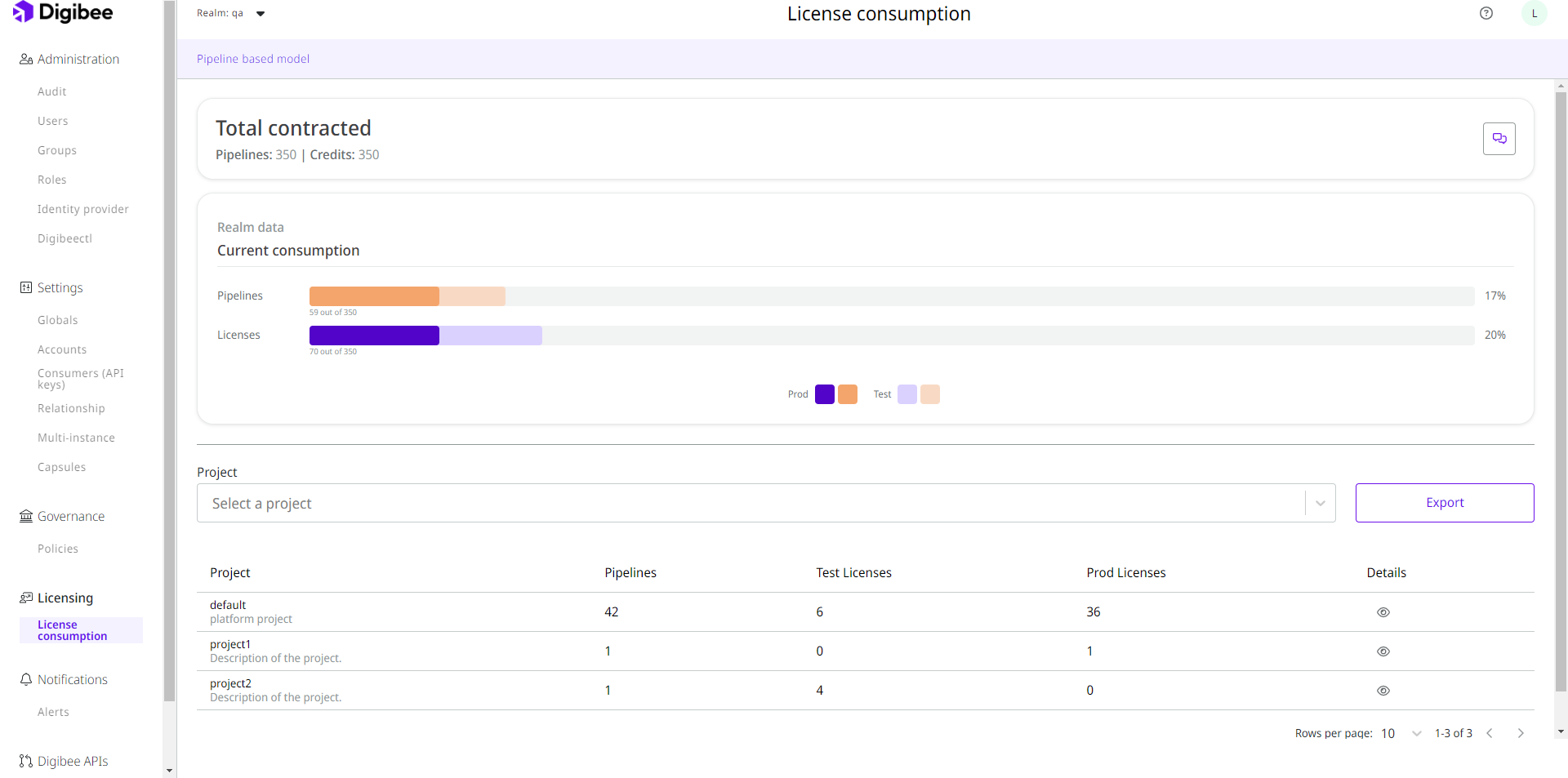Image resolution: width=1568 pixels, height=778 pixels.
Task: Open the help question mark icon
Action: [1486, 13]
